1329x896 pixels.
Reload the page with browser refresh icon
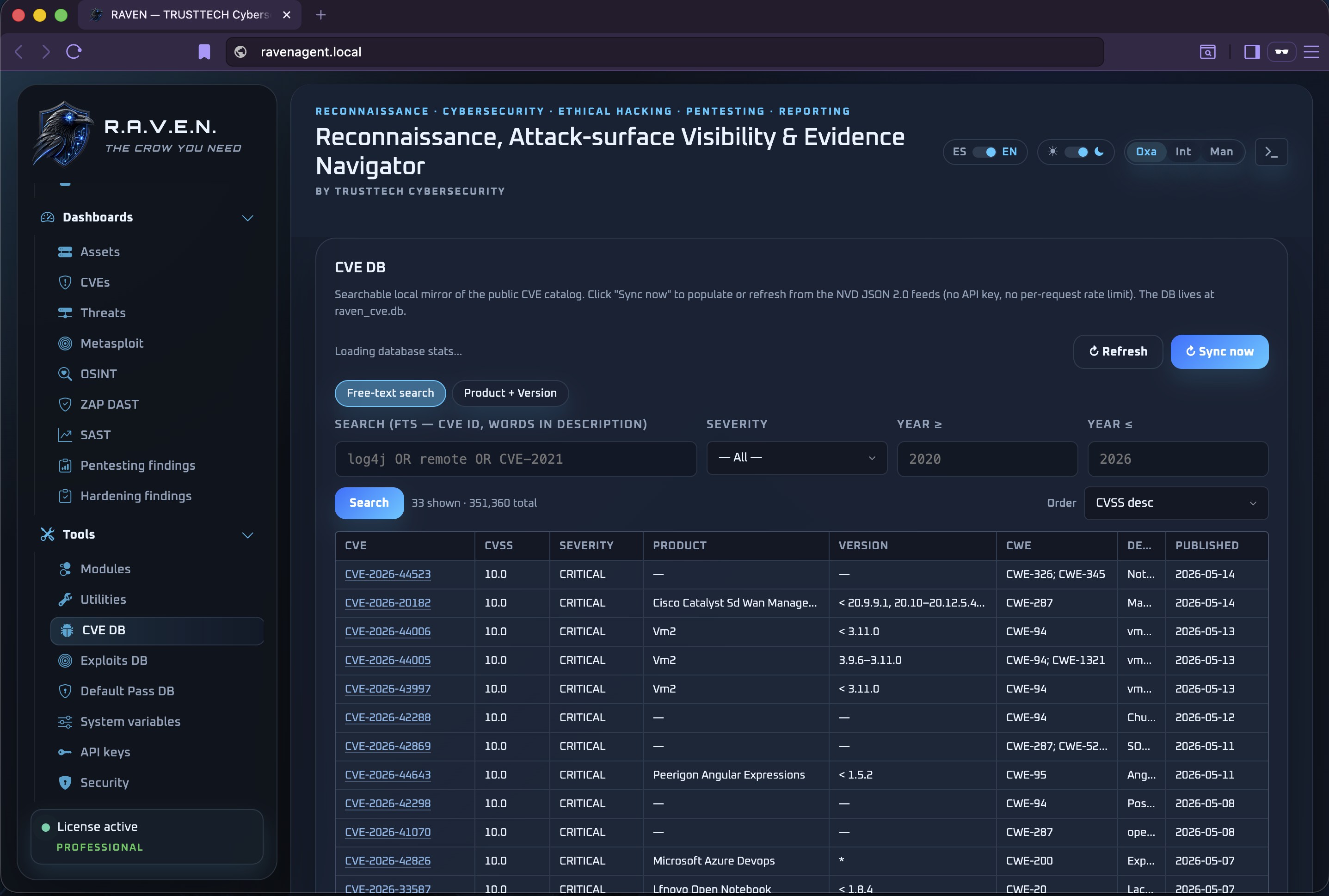coord(74,52)
